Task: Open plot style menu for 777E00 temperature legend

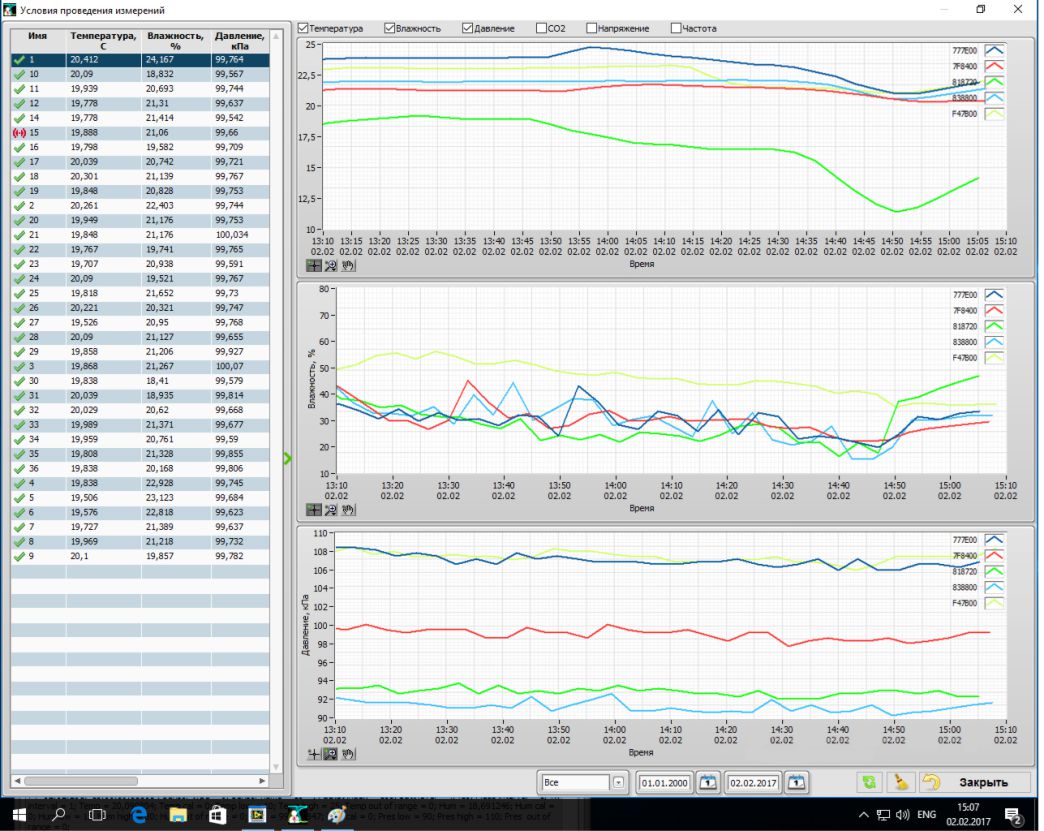Action: (994, 49)
